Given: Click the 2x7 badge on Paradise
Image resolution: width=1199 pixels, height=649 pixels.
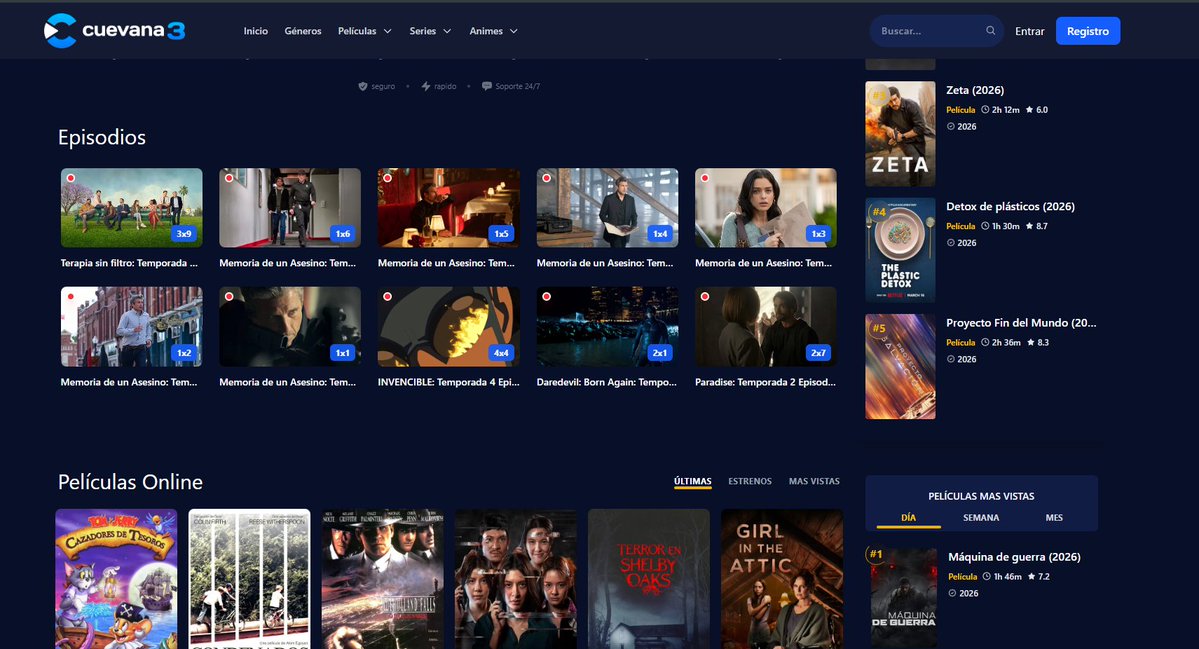Looking at the screenshot, I should (x=818, y=353).
